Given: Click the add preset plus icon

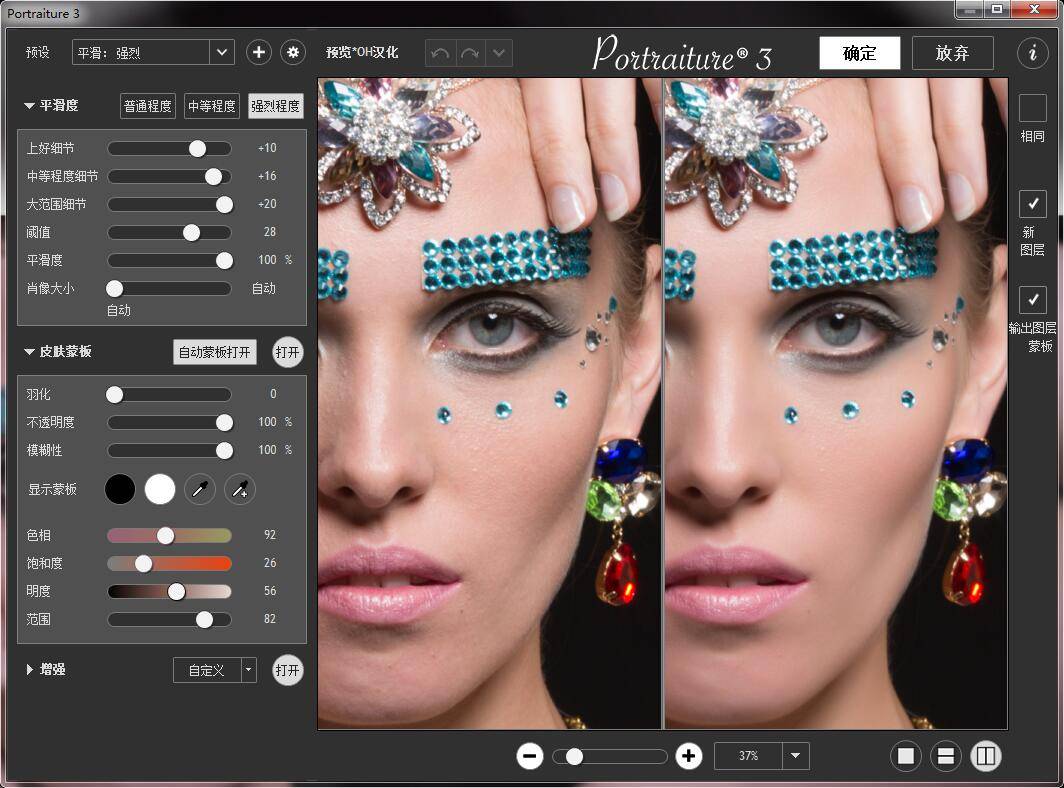Looking at the screenshot, I should tap(259, 53).
